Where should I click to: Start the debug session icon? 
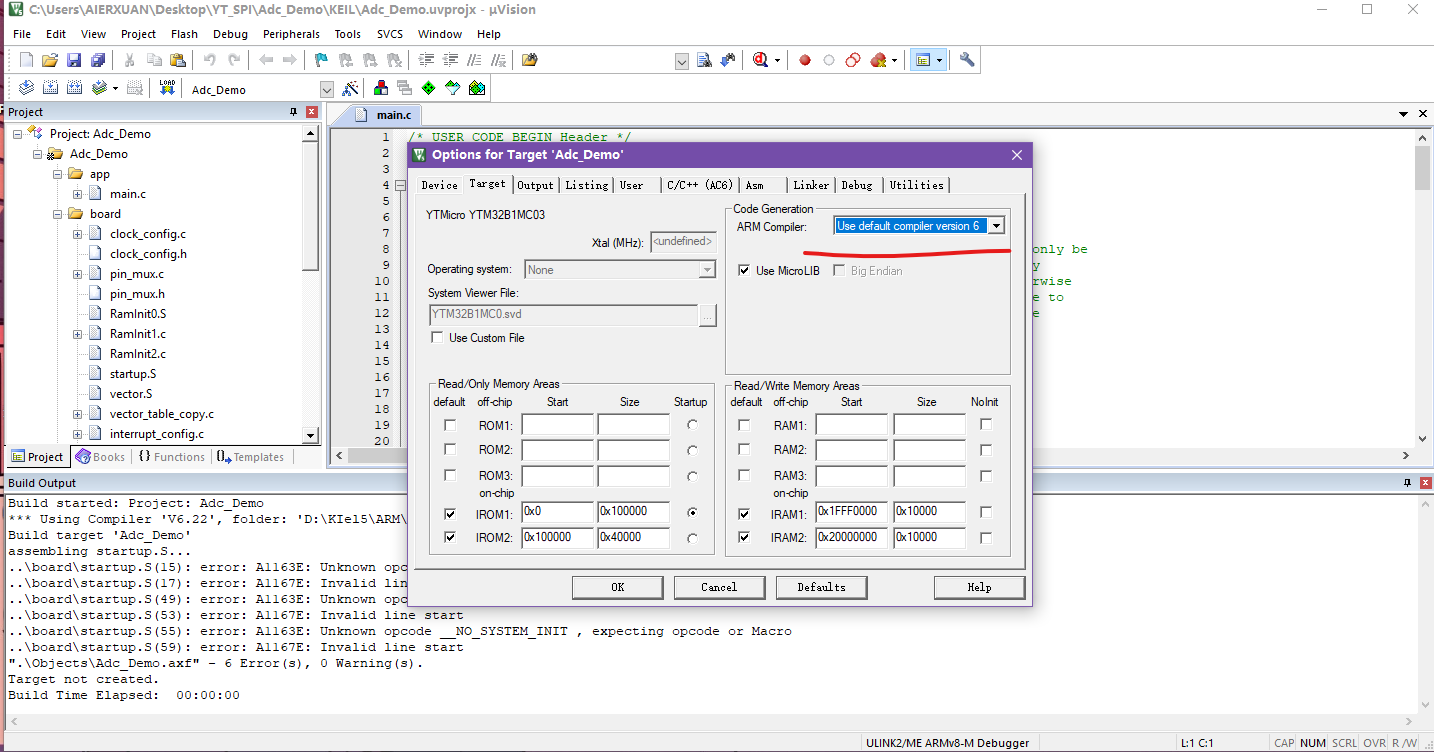[x=761, y=60]
